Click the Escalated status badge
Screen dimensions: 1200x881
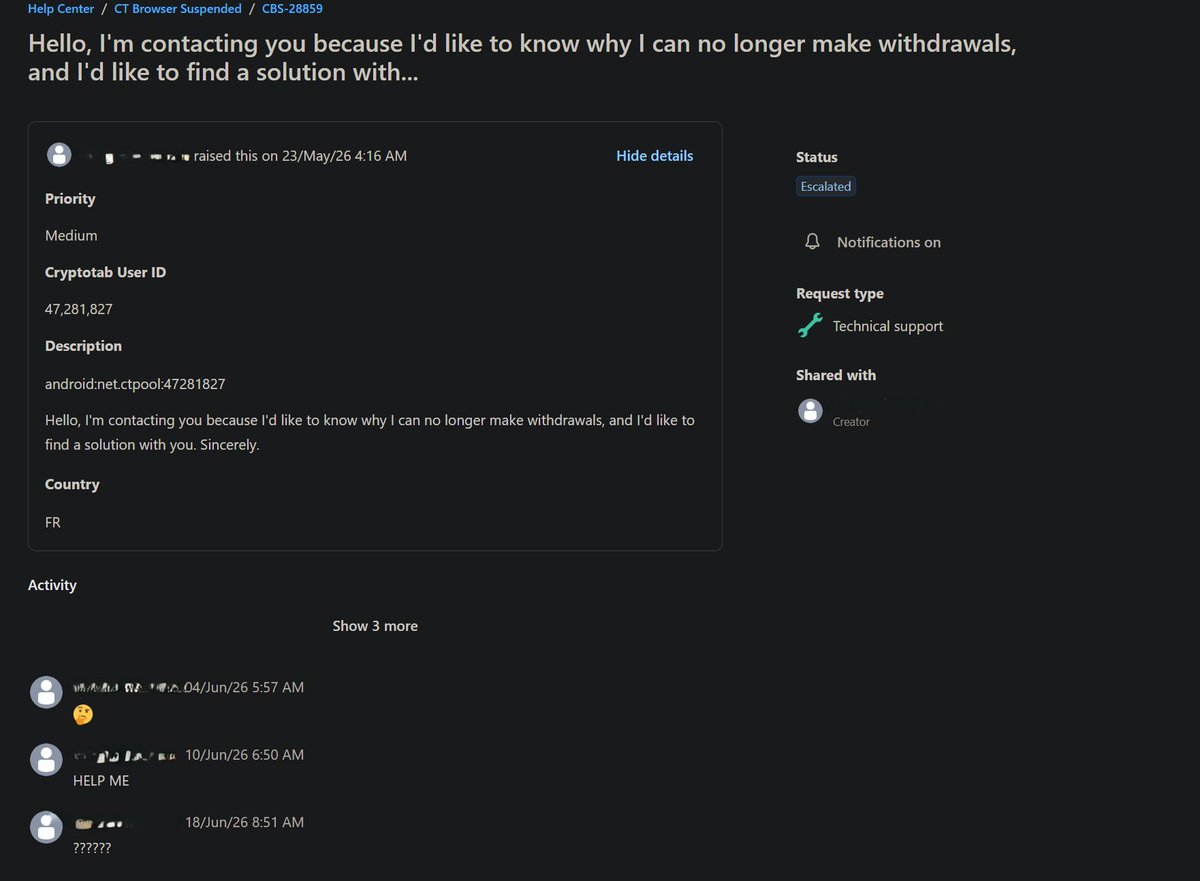point(826,186)
